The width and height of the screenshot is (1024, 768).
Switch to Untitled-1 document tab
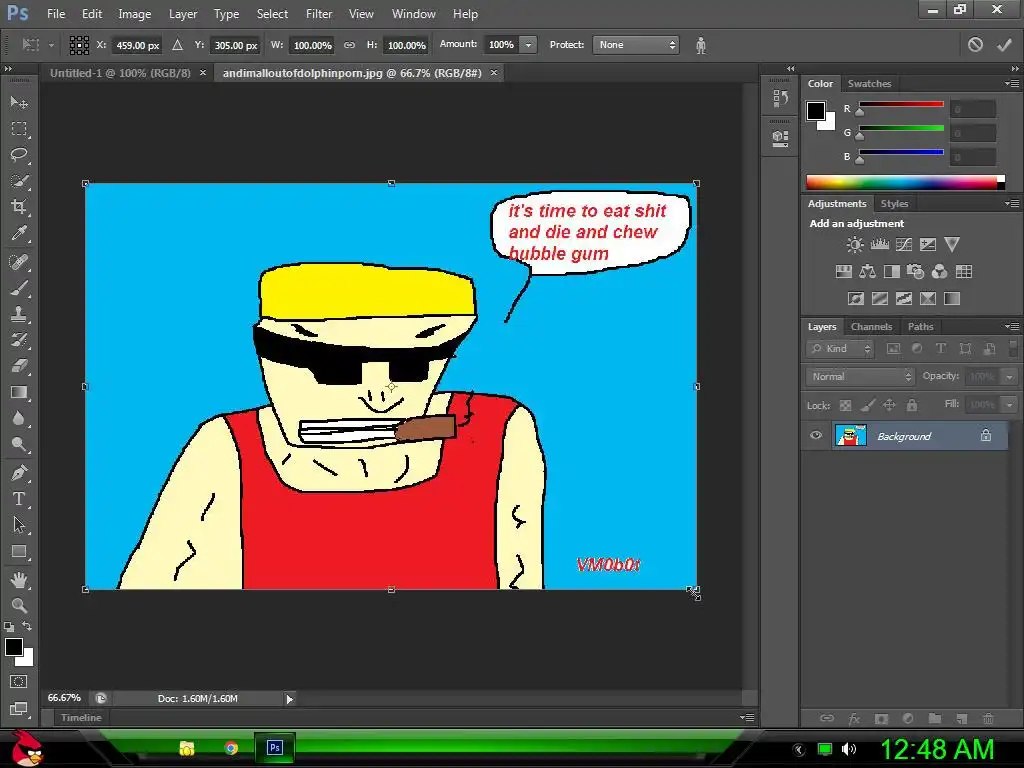point(120,73)
